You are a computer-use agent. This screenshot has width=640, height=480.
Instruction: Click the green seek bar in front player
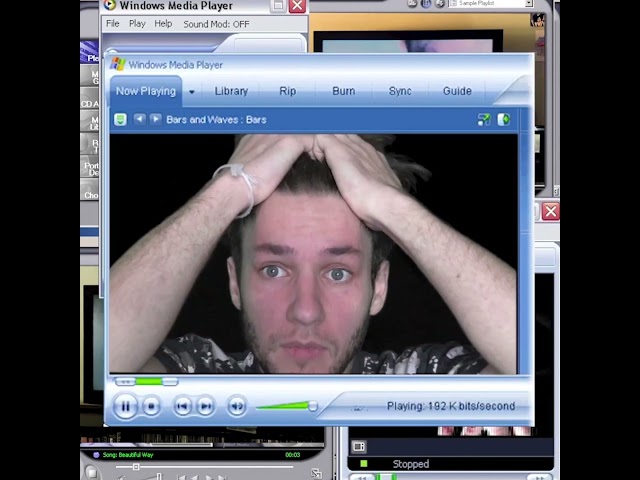click(149, 382)
